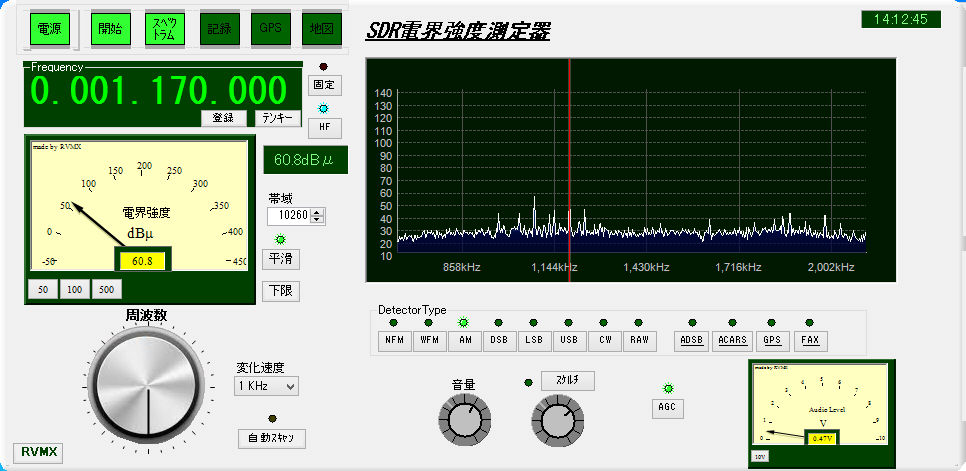Image resolution: width=966 pixels, height=471 pixels.
Task: Select the NFM detector mode
Action: point(393,340)
